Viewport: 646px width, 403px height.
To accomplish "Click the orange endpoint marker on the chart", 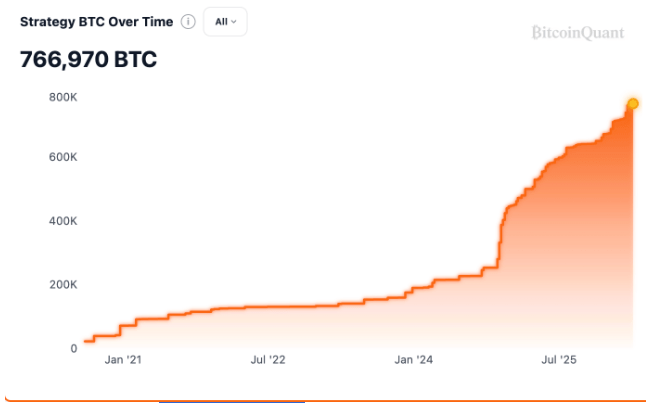I will click(633, 104).
